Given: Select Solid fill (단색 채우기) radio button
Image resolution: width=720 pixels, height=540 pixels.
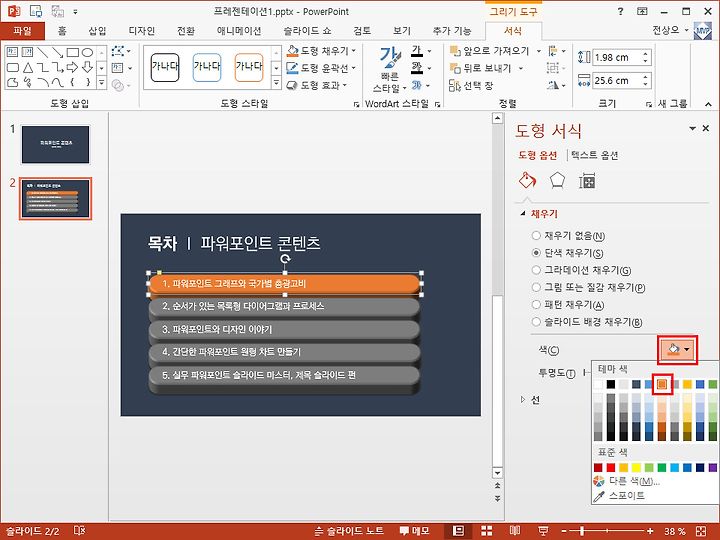Looking at the screenshot, I should click(x=536, y=253).
